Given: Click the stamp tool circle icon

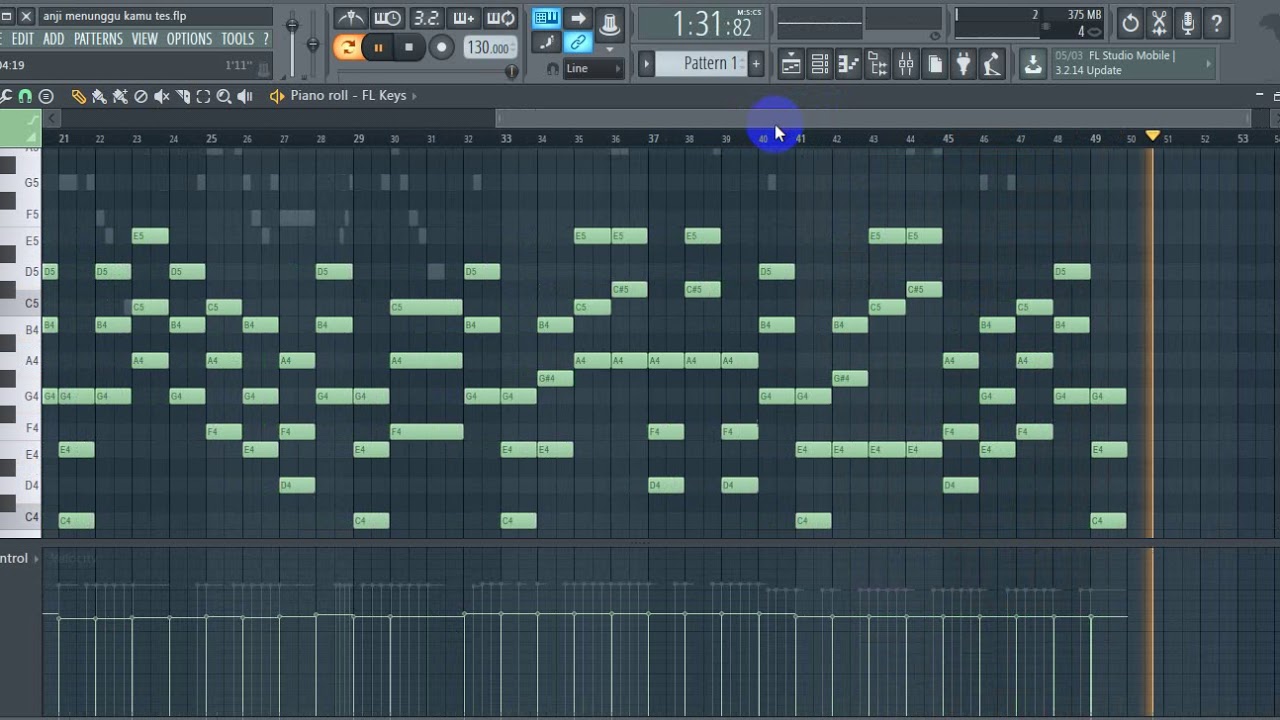Looking at the screenshot, I should [x=46, y=96].
